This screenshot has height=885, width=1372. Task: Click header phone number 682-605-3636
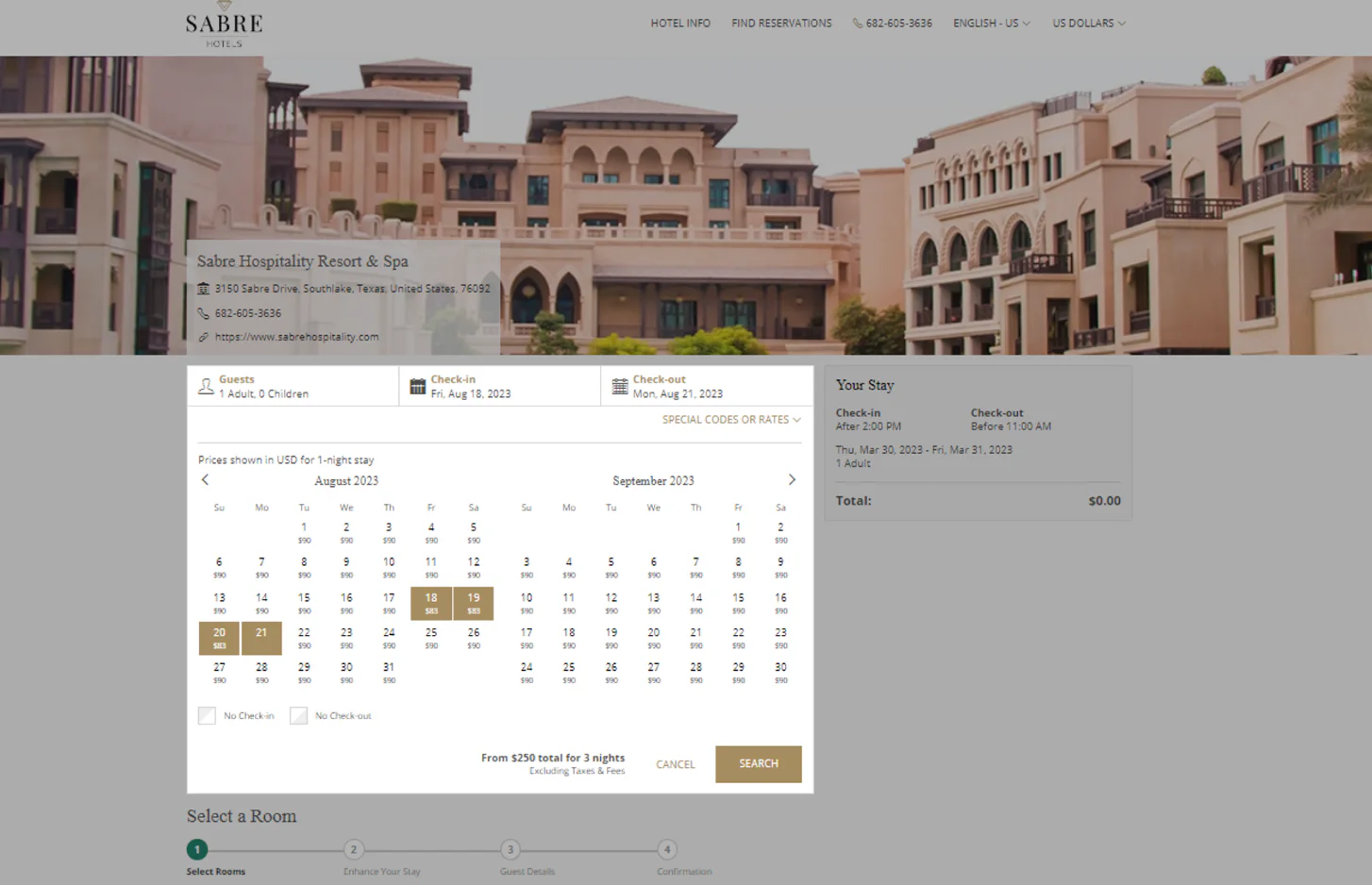(x=898, y=24)
